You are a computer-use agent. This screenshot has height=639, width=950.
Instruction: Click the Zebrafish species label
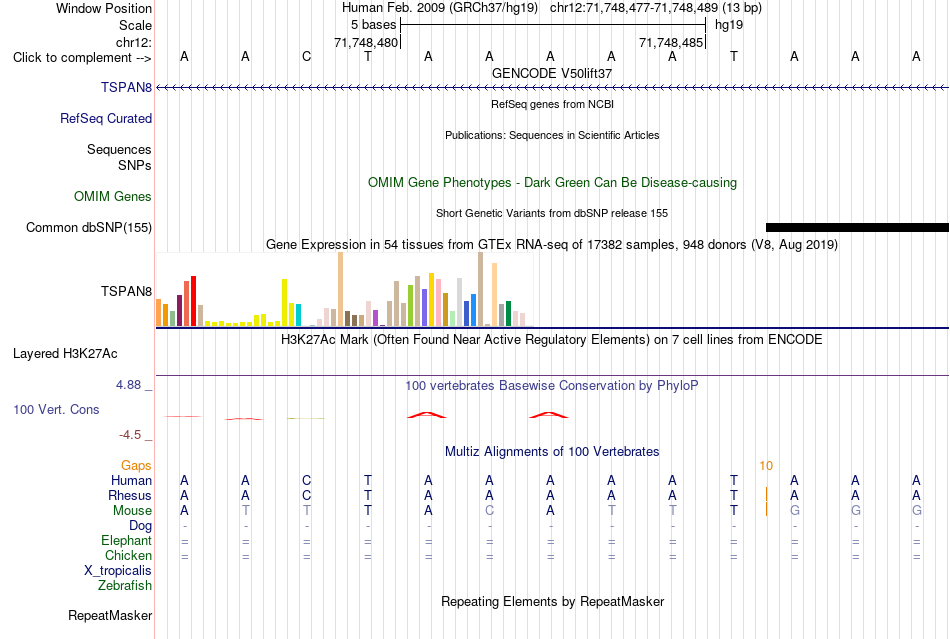point(125,586)
